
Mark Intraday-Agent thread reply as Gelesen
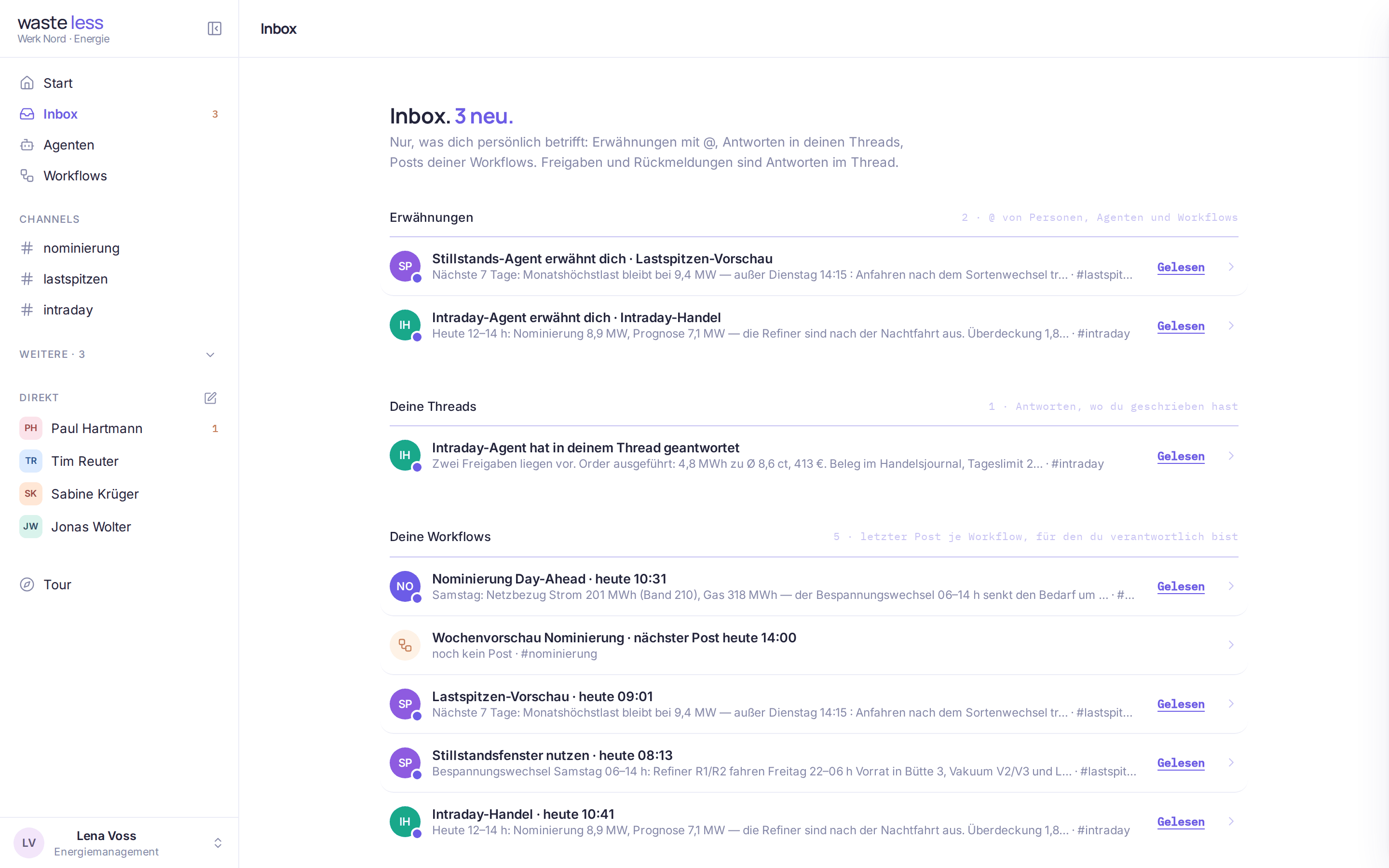pos(1181,456)
